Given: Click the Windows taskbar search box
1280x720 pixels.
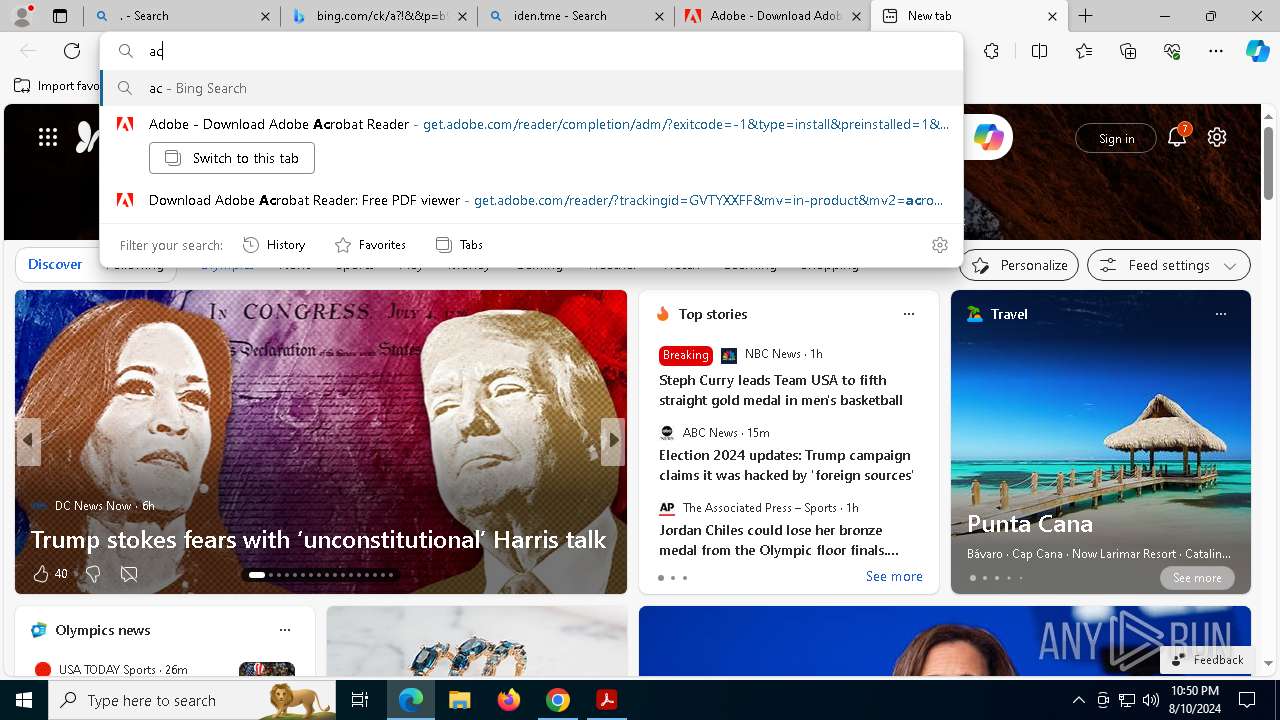Looking at the screenshot, I should click(x=191, y=700).
